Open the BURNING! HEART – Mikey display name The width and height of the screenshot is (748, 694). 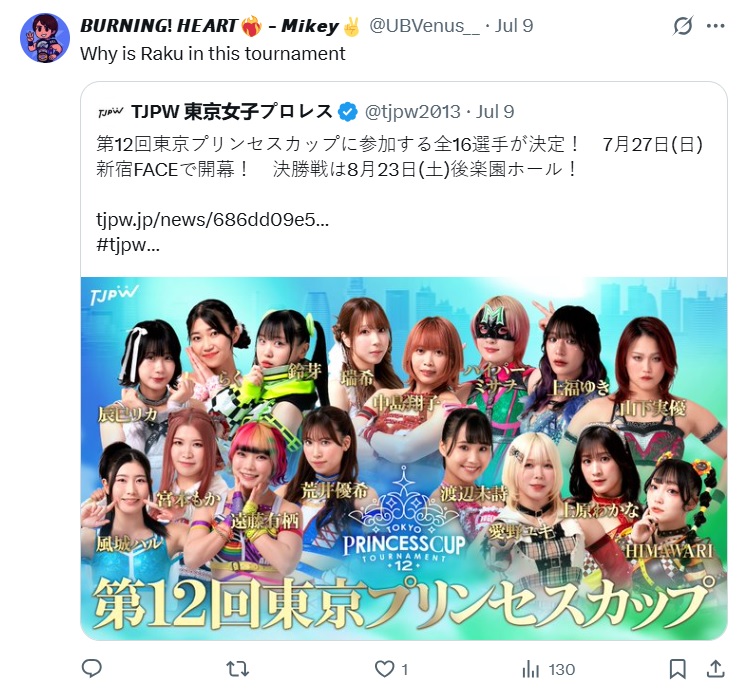pos(220,26)
